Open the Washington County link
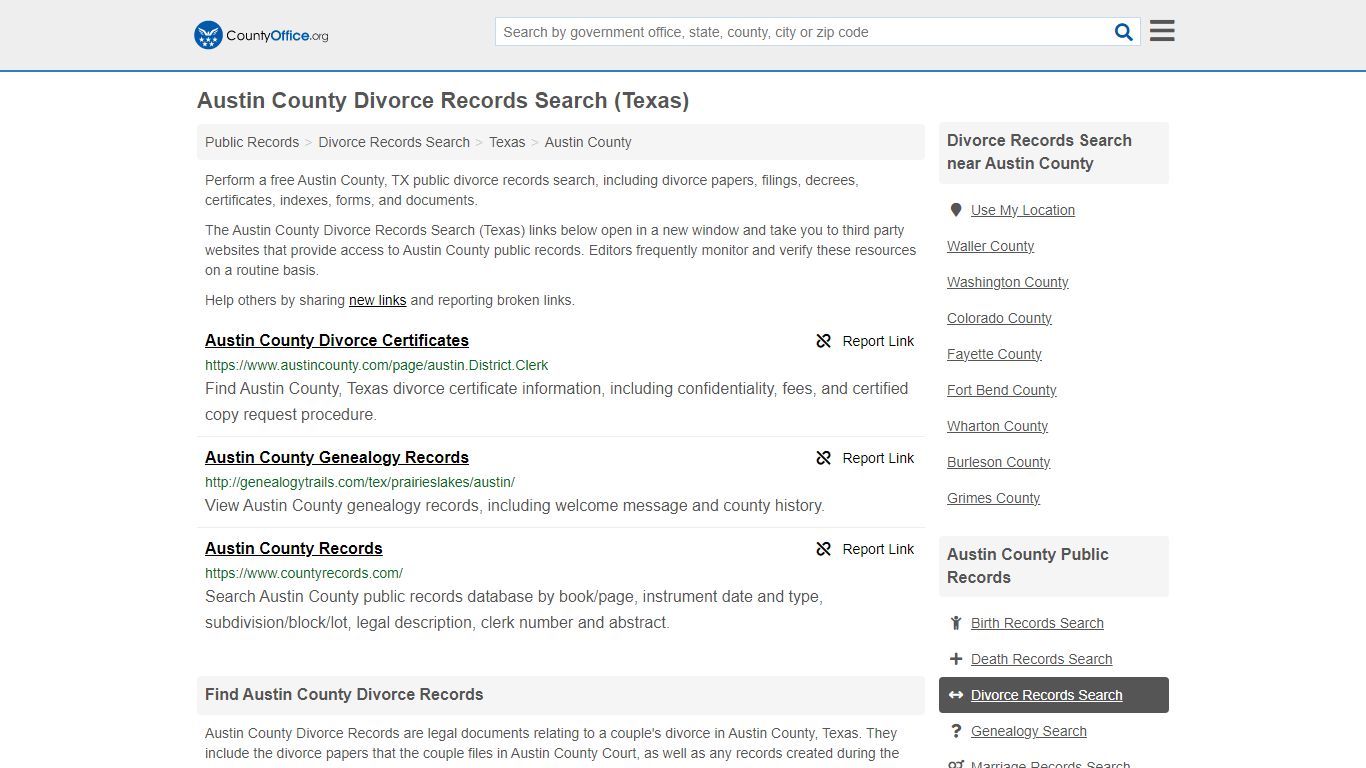This screenshot has height=768, width=1366. [1007, 282]
